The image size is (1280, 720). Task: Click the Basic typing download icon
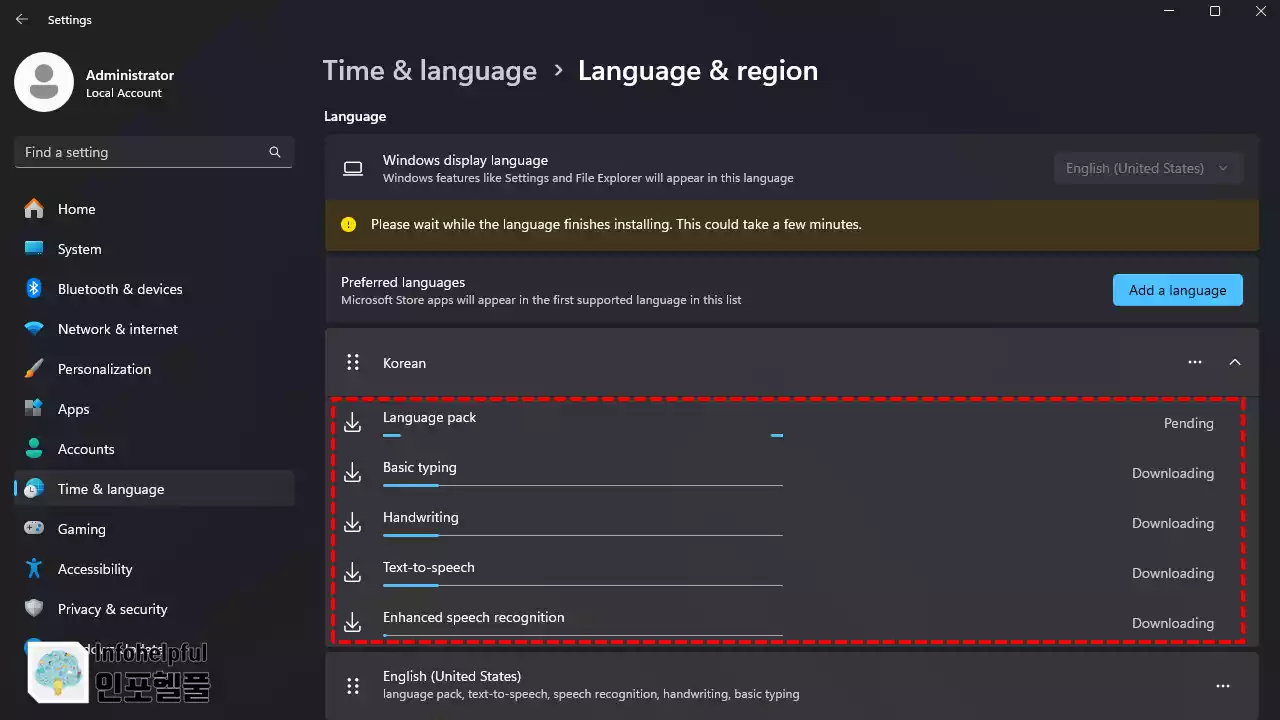(352, 473)
